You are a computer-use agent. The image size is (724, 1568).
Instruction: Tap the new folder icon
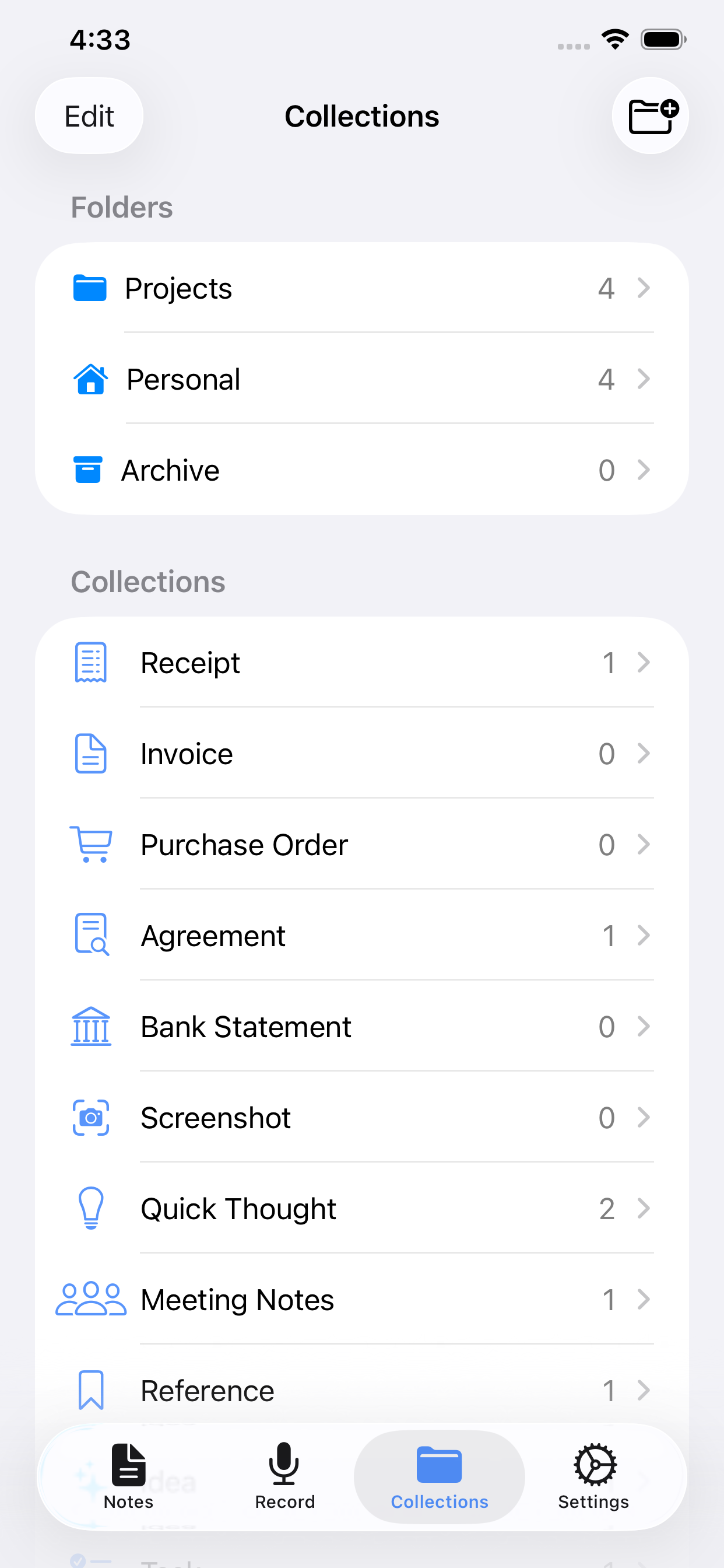point(651,116)
